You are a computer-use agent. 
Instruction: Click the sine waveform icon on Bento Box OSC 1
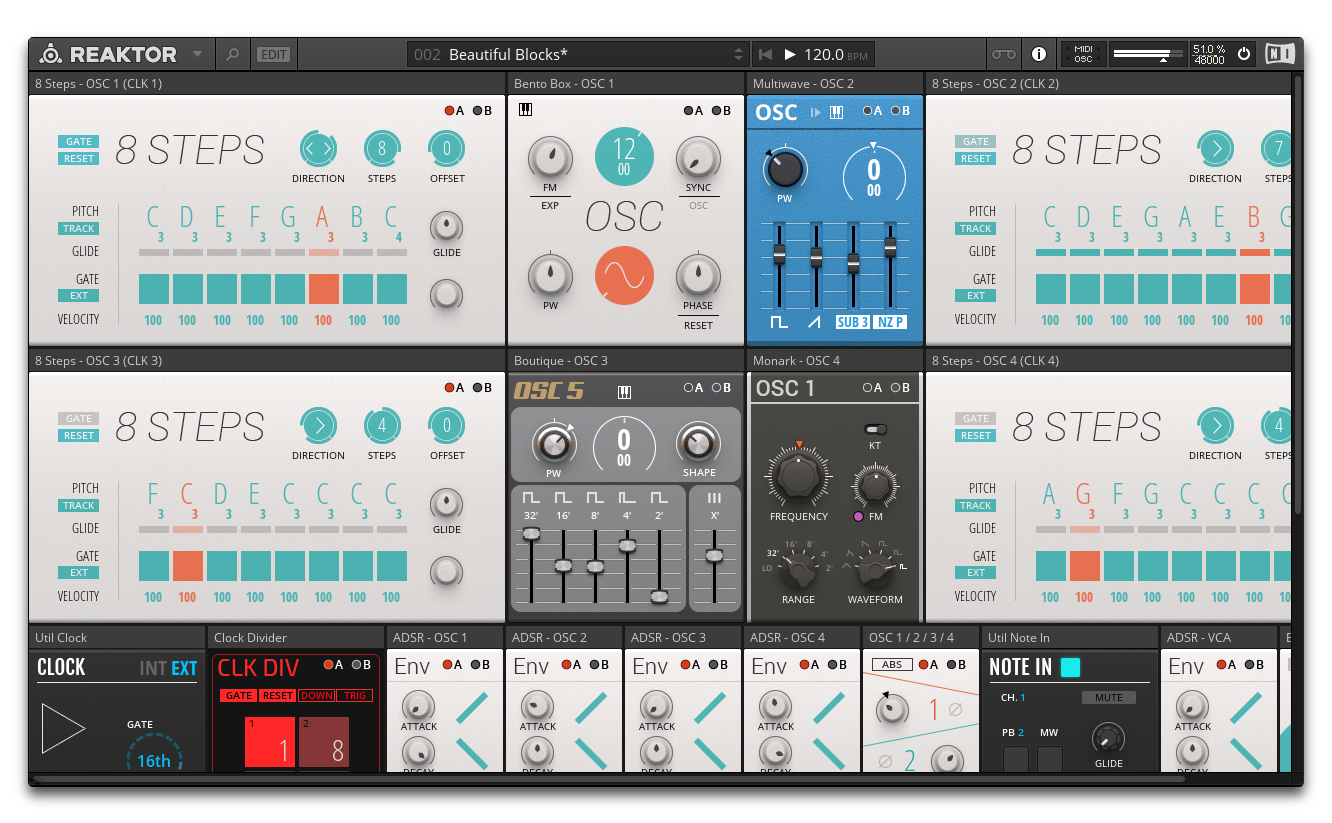coord(623,276)
